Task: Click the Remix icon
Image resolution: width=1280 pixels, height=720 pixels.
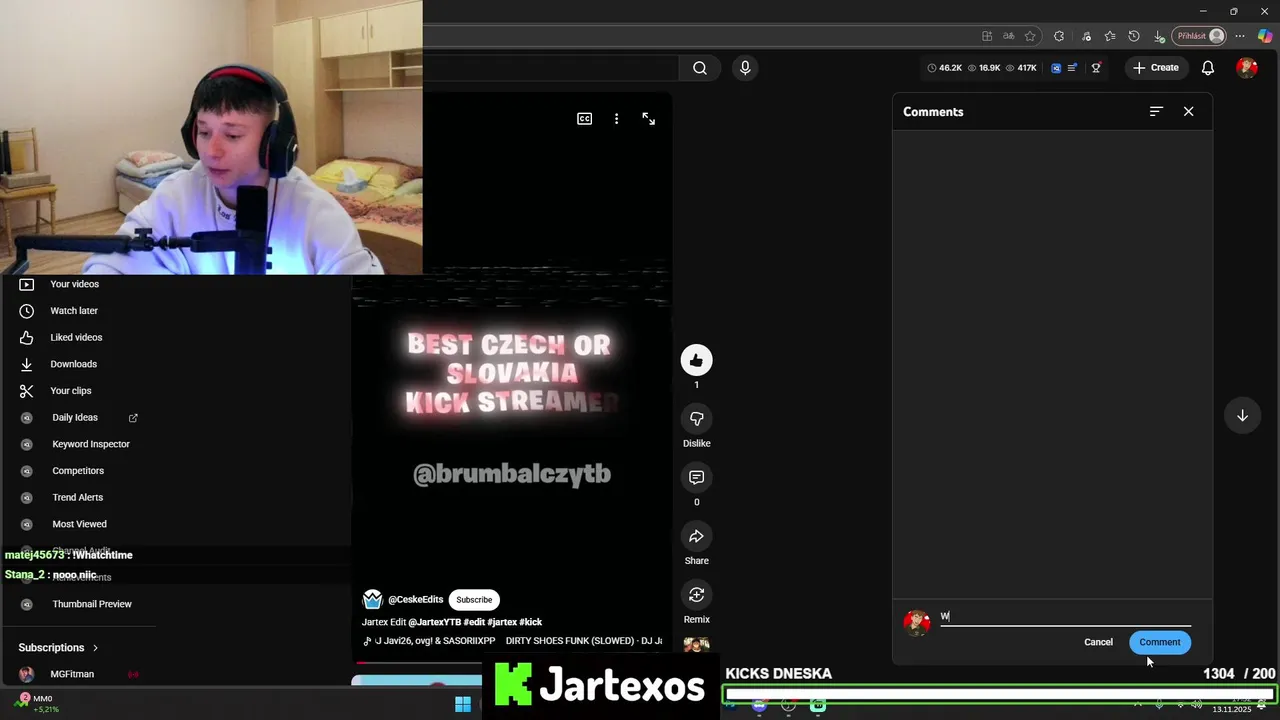Action: [697, 595]
